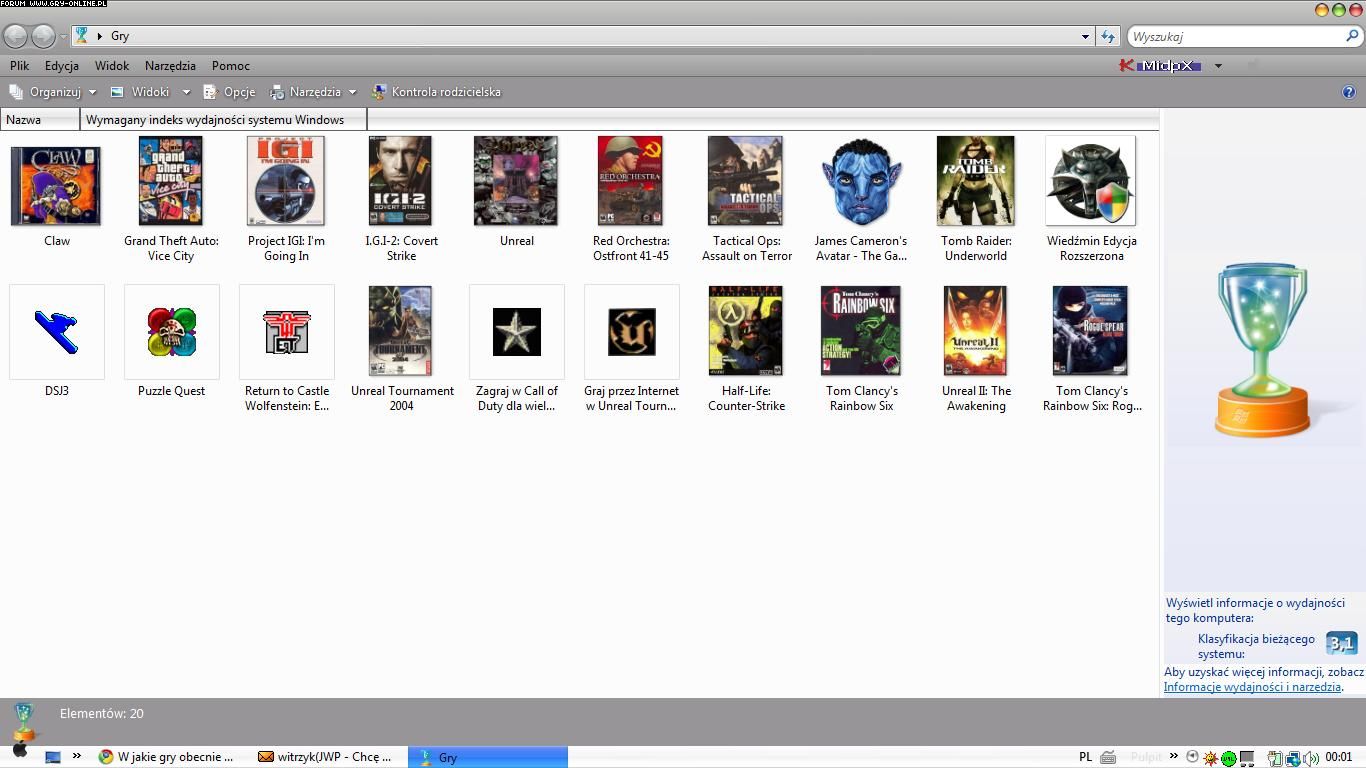This screenshot has width=1366, height=768.
Task: Open the Narzędzia menu in menu bar
Action: point(170,66)
